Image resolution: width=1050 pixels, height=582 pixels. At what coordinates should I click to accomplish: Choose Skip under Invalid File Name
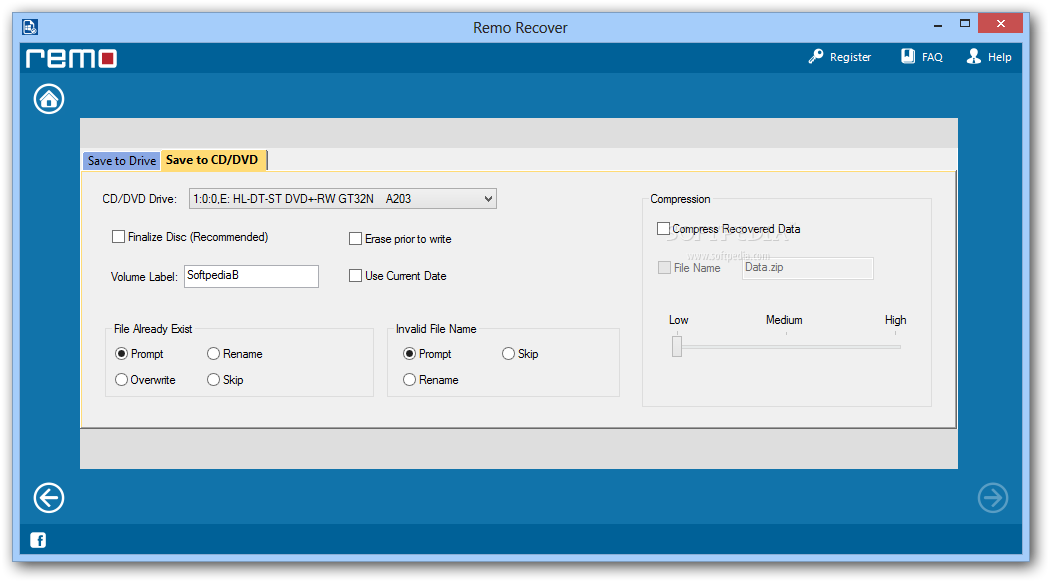tap(508, 354)
